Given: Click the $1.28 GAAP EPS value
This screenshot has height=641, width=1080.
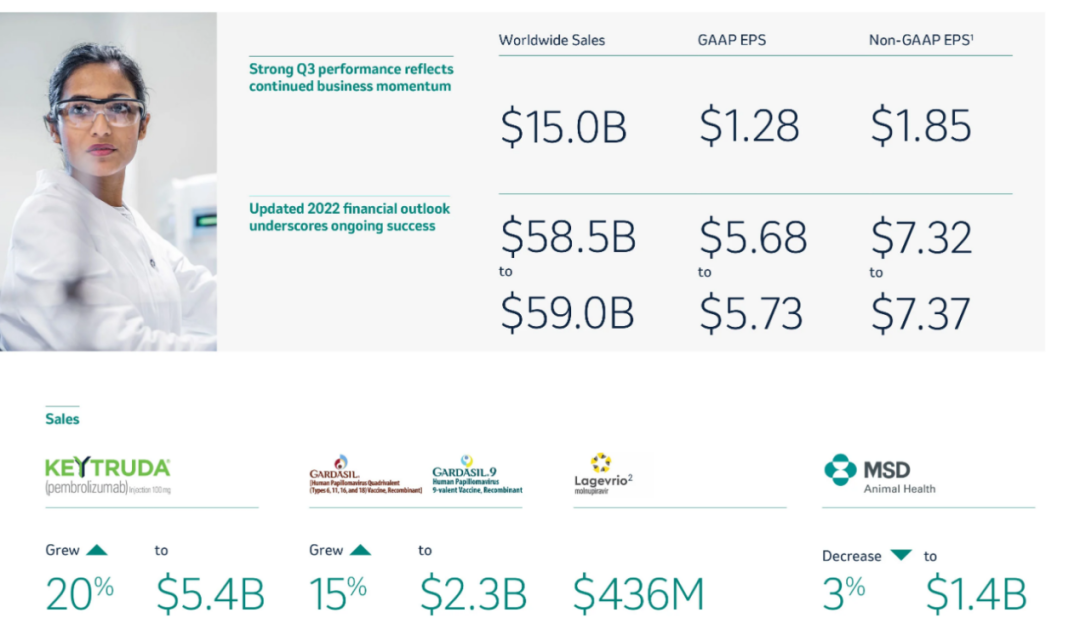Looking at the screenshot, I should [x=749, y=125].
